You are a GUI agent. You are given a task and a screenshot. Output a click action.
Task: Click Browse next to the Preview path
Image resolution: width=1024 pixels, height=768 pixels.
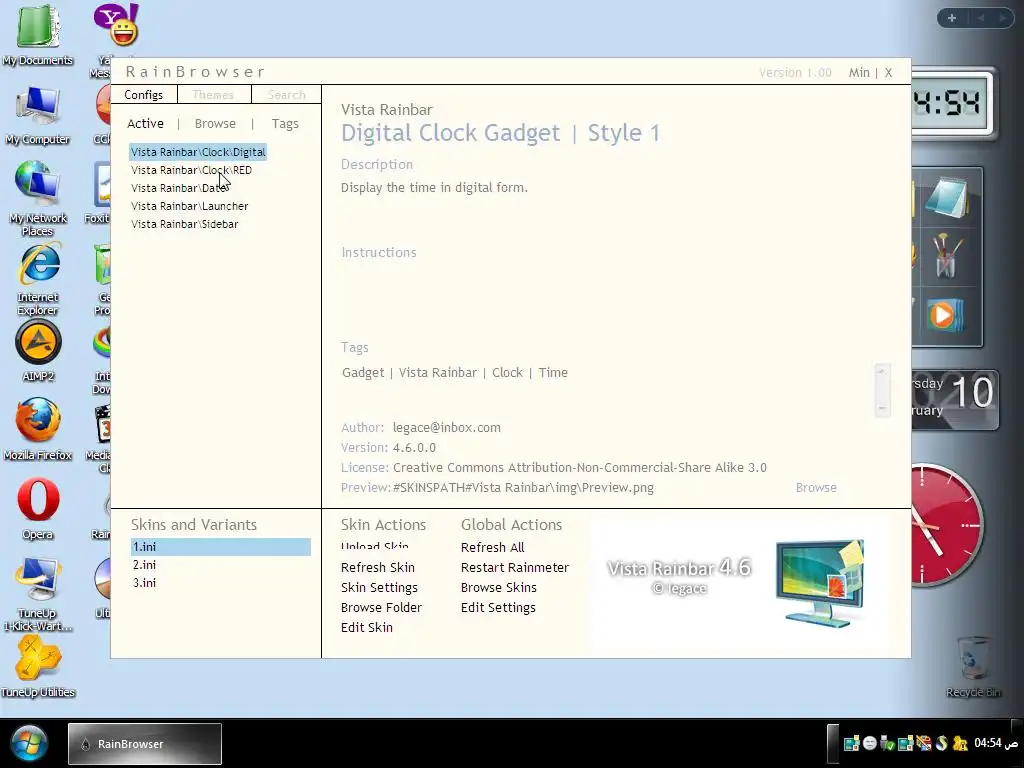point(816,488)
